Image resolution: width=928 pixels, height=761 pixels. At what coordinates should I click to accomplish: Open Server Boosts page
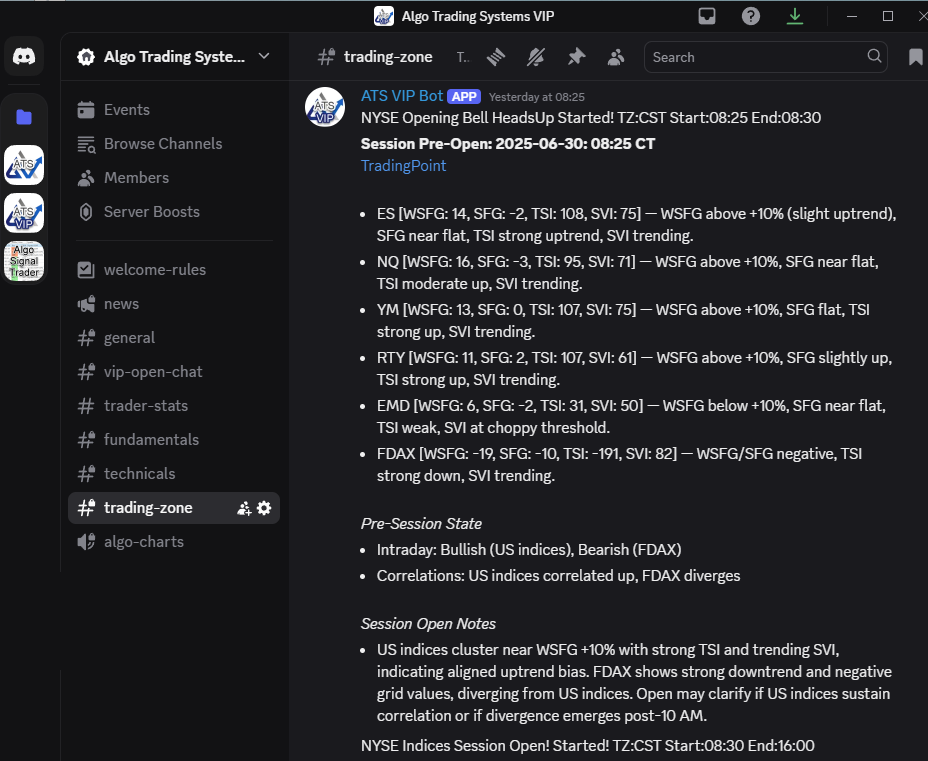151,212
